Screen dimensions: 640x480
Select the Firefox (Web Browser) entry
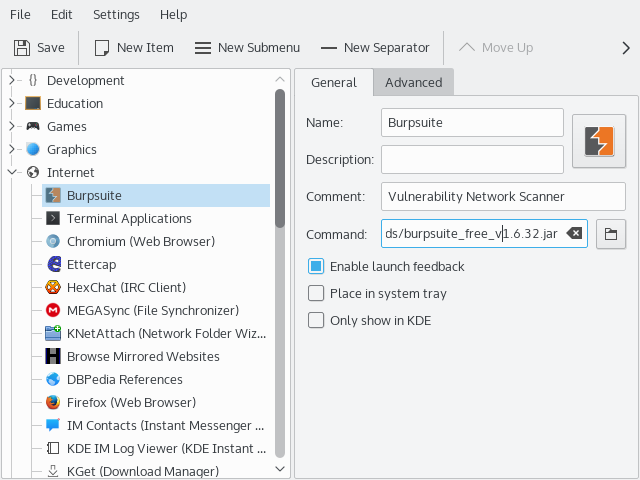(x=131, y=402)
